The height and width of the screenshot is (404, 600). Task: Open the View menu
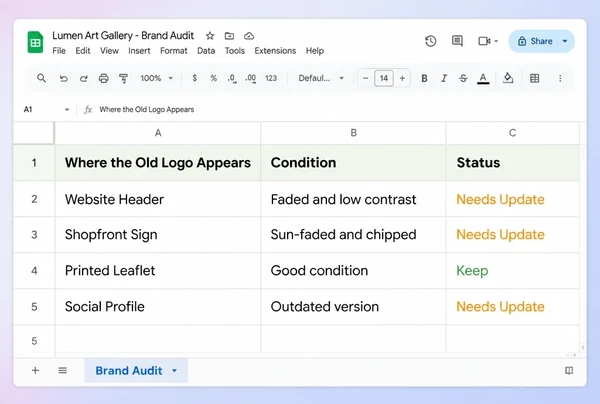[x=109, y=51]
